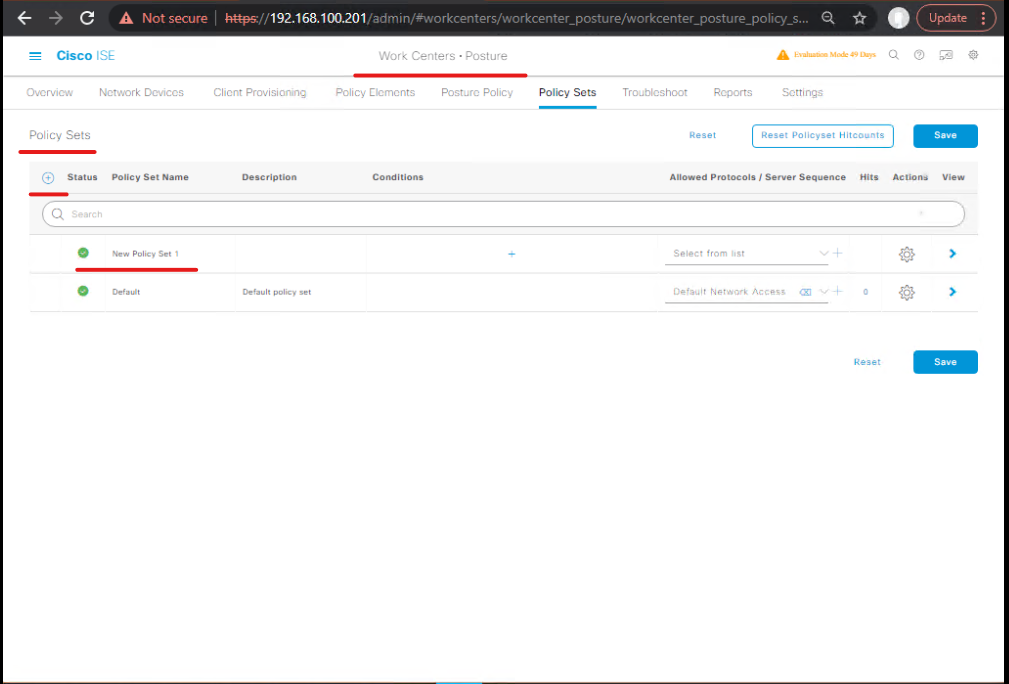
Task: Expand the Default Network Access dropdown
Action: tap(823, 292)
